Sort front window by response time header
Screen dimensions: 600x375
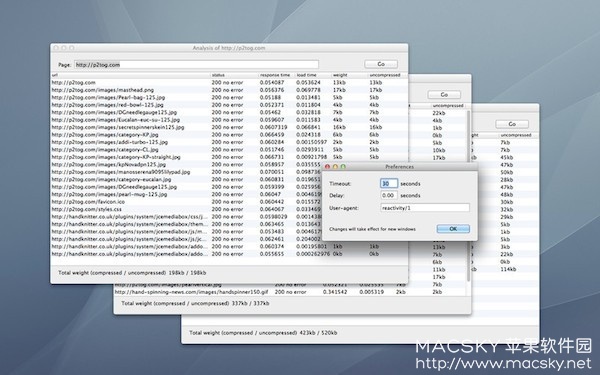[x=276, y=75]
